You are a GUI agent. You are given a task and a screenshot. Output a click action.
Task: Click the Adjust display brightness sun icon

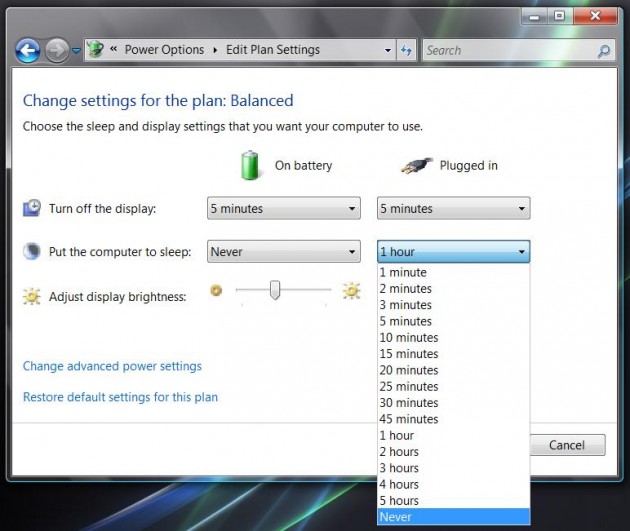coord(32,296)
